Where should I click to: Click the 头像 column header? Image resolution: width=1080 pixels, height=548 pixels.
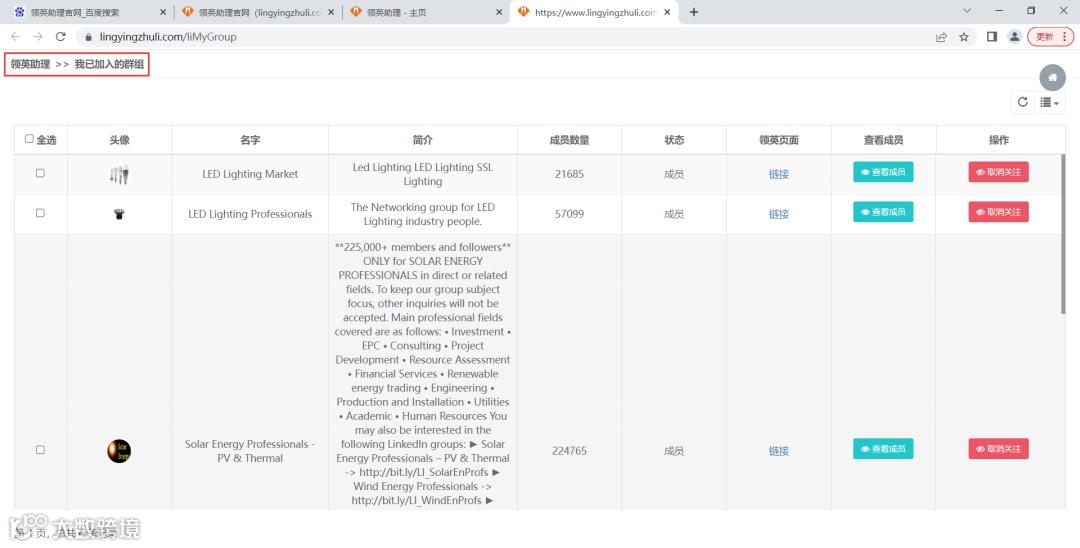[x=119, y=140]
